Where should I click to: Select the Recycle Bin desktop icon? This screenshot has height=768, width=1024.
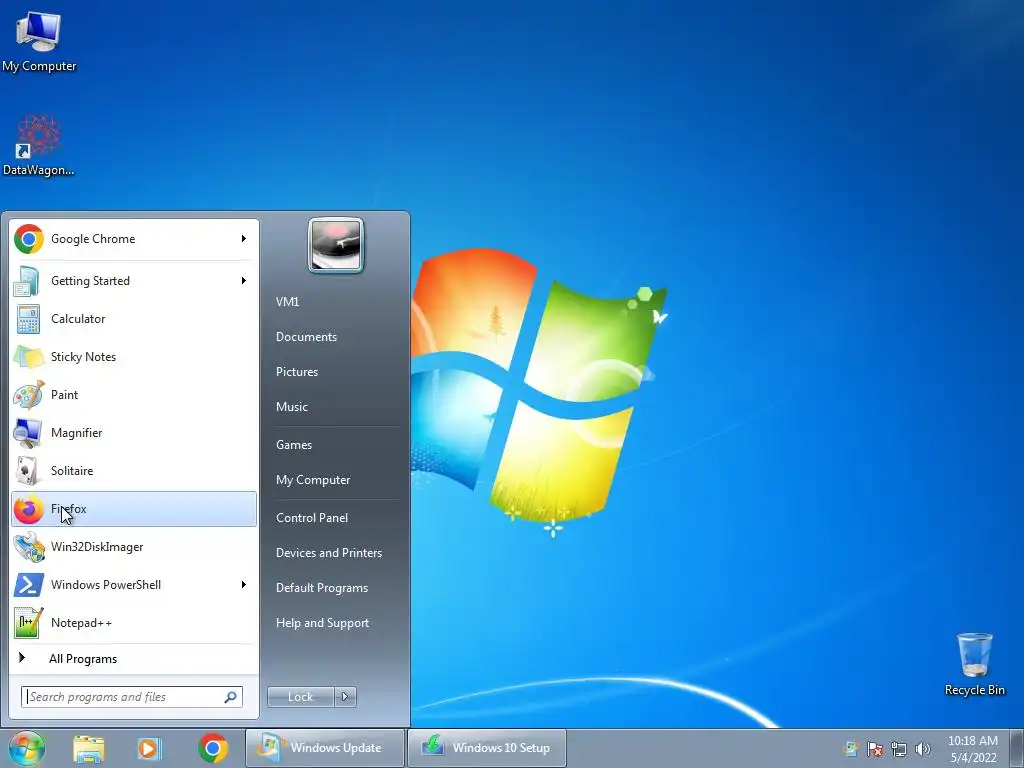click(x=974, y=654)
